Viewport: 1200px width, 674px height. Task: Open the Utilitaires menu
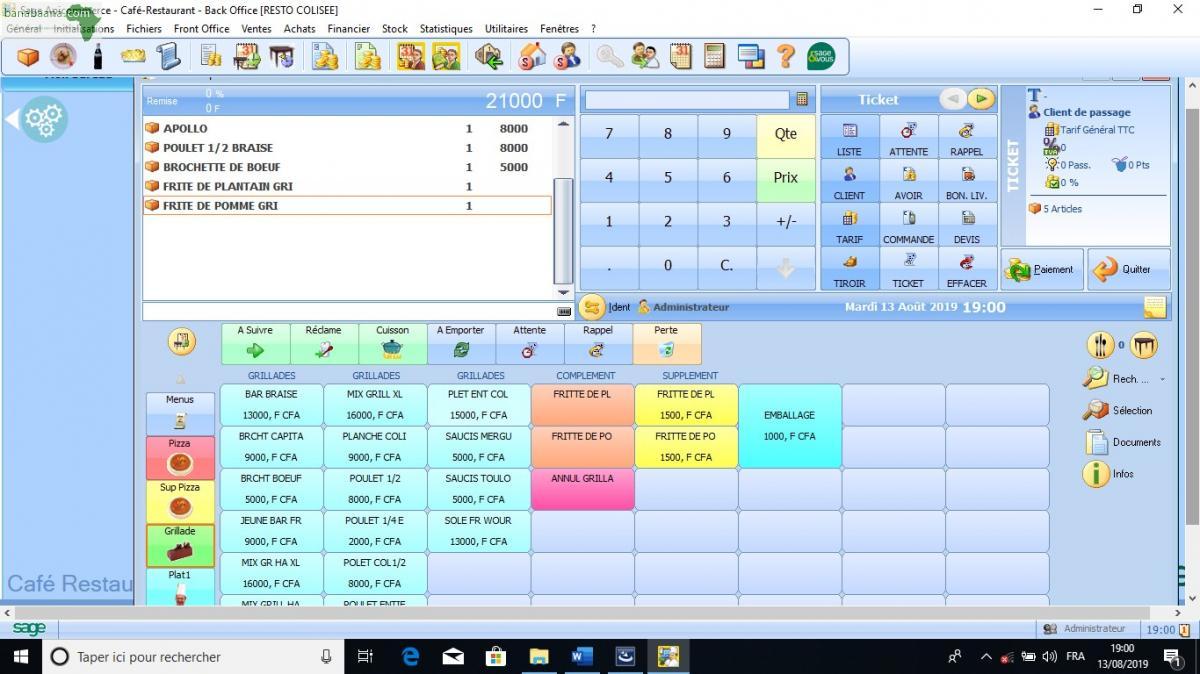[x=506, y=29]
